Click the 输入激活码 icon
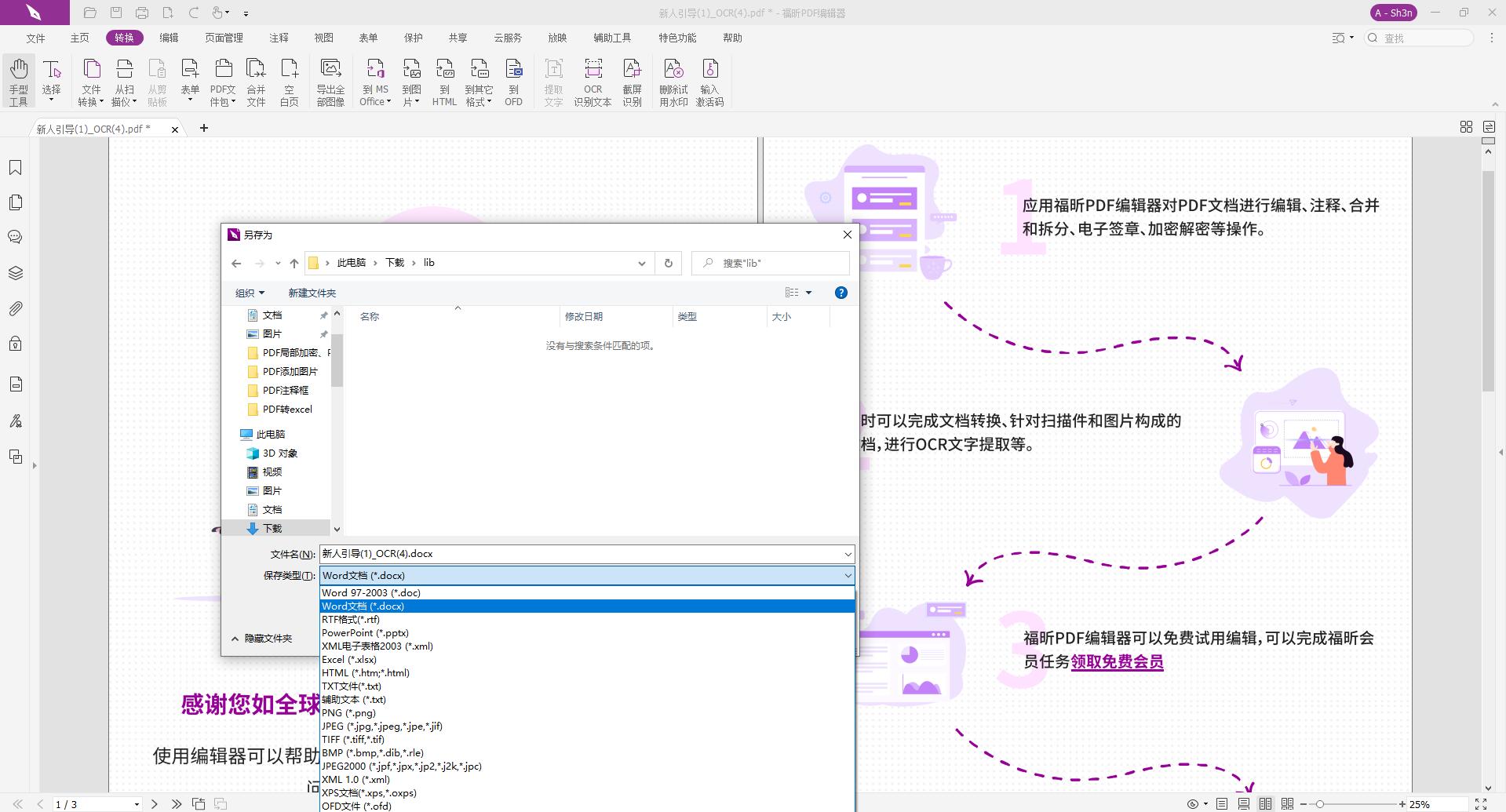This screenshot has width=1506, height=812. coord(710,81)
